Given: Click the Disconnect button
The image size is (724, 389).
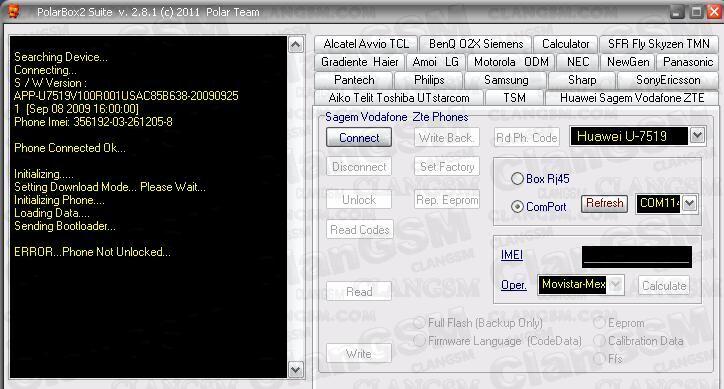Looking at the screenshot, I should 359,167.
